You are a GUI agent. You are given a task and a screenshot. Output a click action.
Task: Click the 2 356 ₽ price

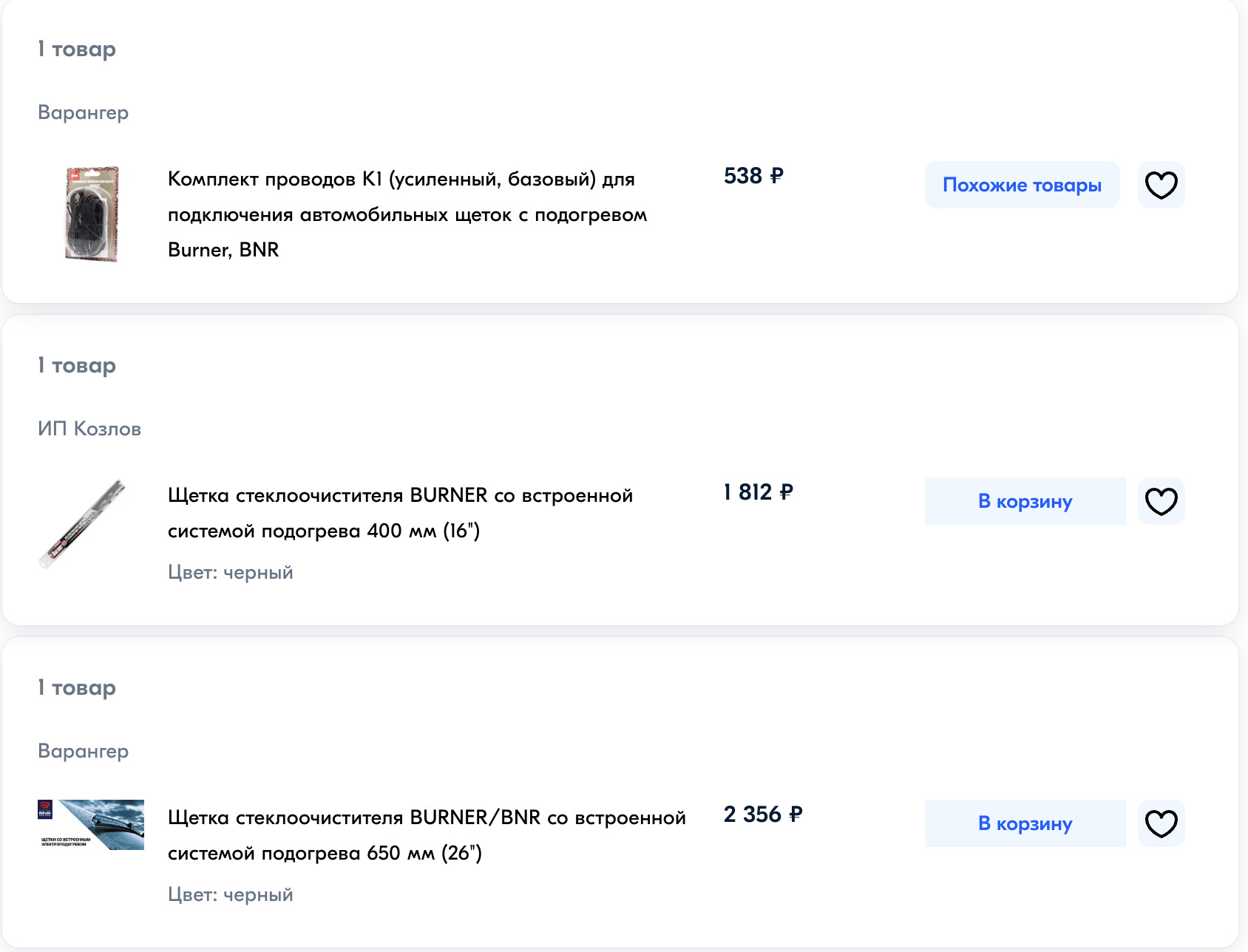click(763, 815)
